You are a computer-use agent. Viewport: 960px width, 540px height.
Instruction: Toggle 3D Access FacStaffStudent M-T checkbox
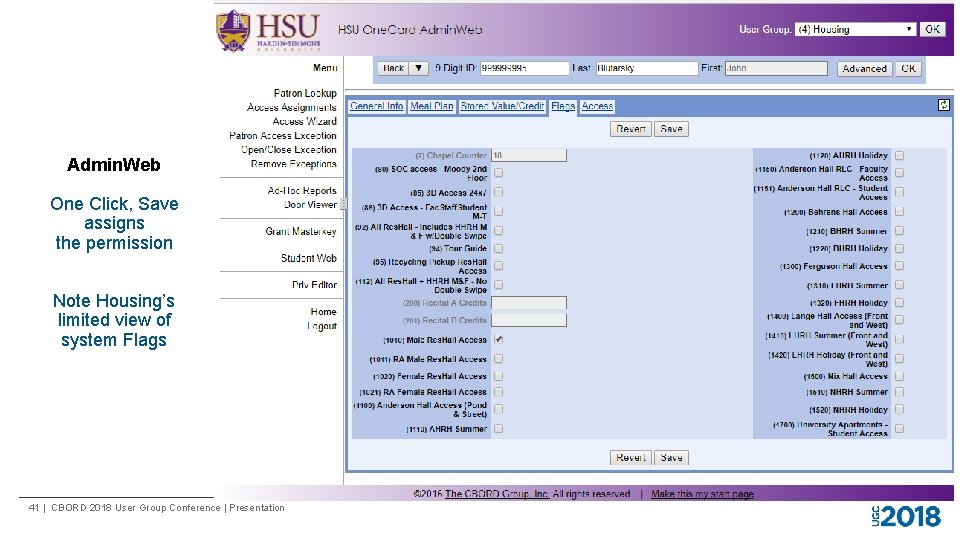498,211
